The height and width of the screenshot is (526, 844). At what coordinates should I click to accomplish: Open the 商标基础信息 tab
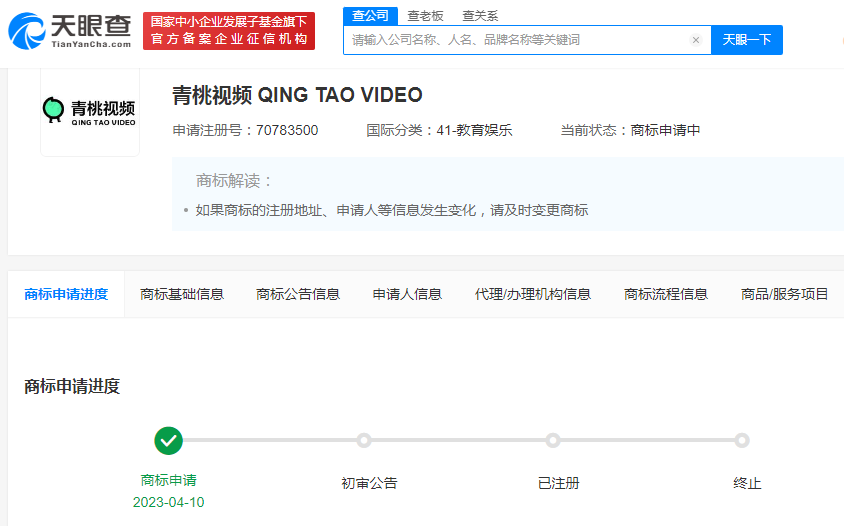pyautogui.click(x=182, y=294)
